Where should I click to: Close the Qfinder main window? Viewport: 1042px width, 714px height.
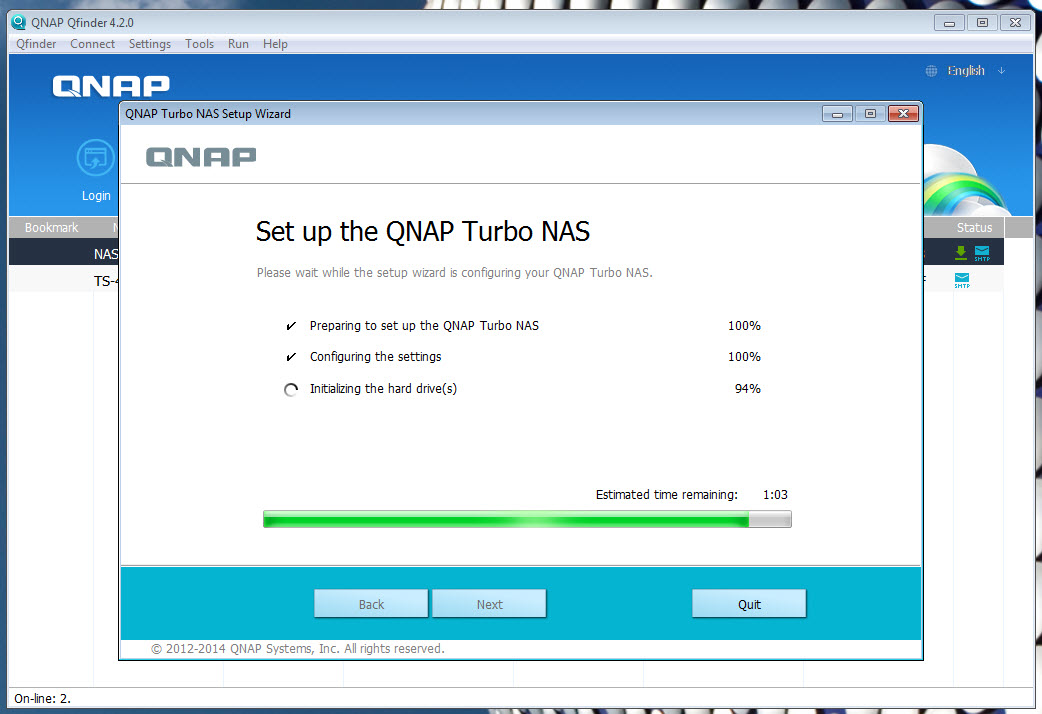[x=1015, y=23]
